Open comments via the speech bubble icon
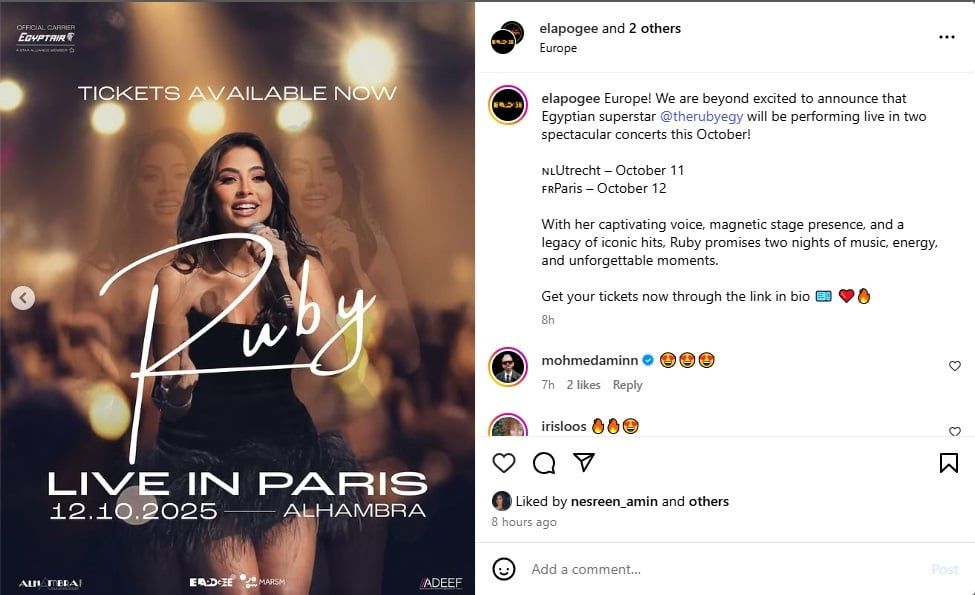 pos(544,463)
